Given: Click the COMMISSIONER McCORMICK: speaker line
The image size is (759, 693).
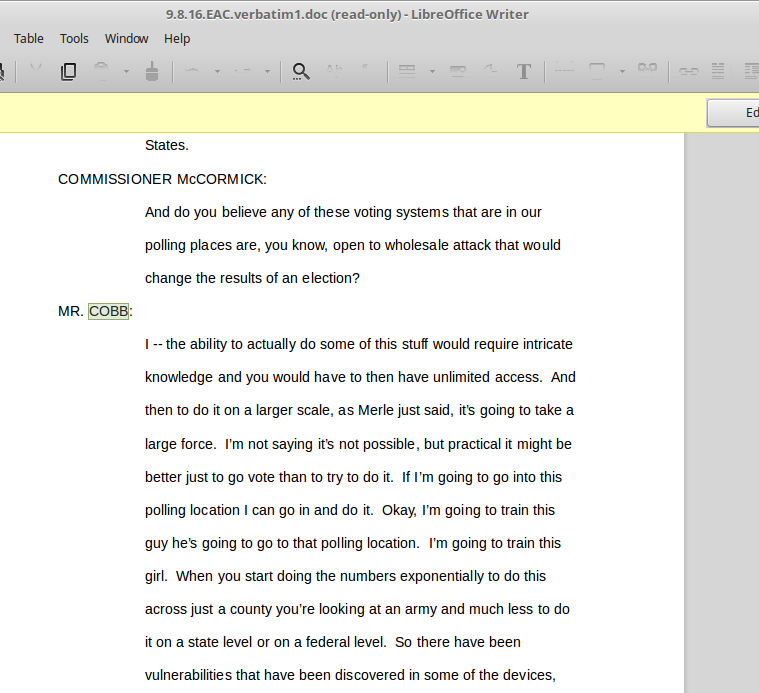Looking at the screenshot, I should click(x=162, y=180).
